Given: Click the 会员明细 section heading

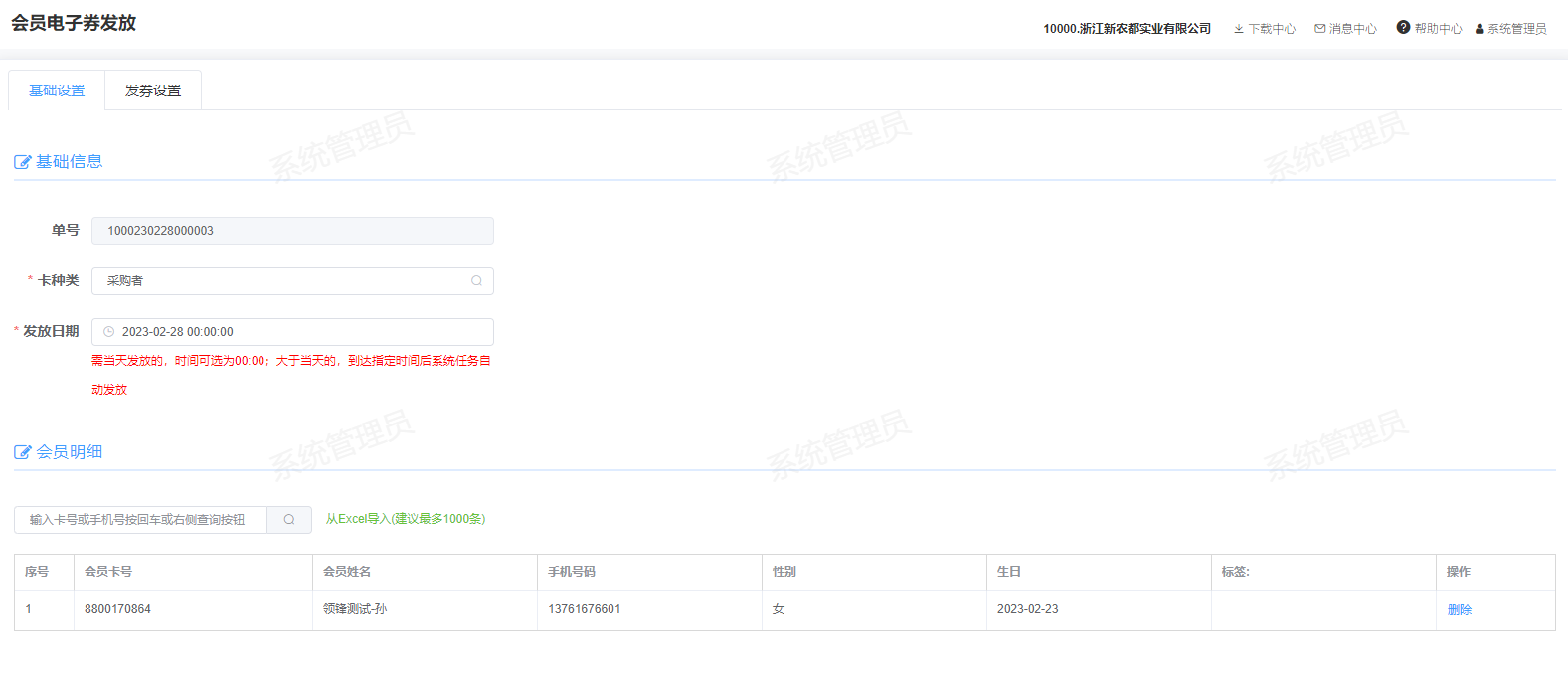Looking at the screenshot, I should tap(70, 452).
